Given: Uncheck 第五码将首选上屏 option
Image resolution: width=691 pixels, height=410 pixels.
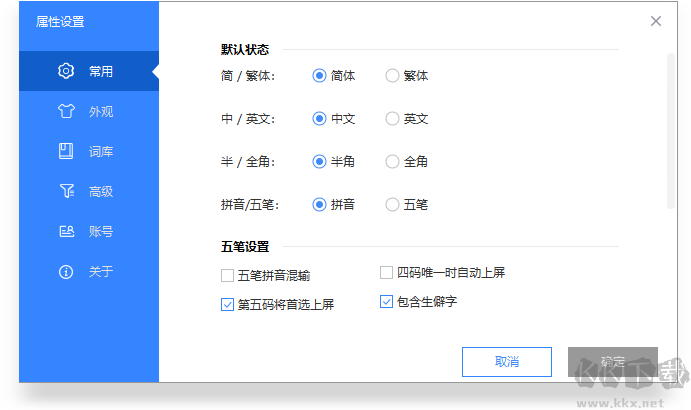Looking at the screenshot, I should (x=227, y=304).
